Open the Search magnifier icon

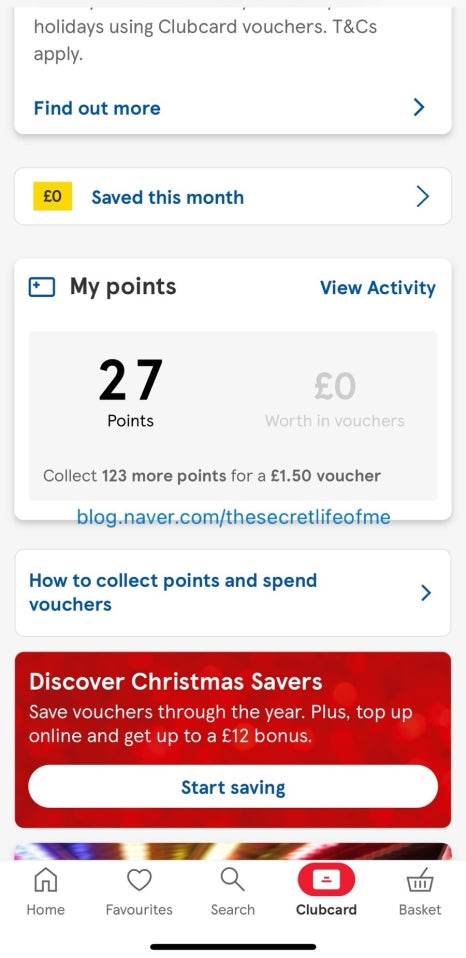click(232, 880)
